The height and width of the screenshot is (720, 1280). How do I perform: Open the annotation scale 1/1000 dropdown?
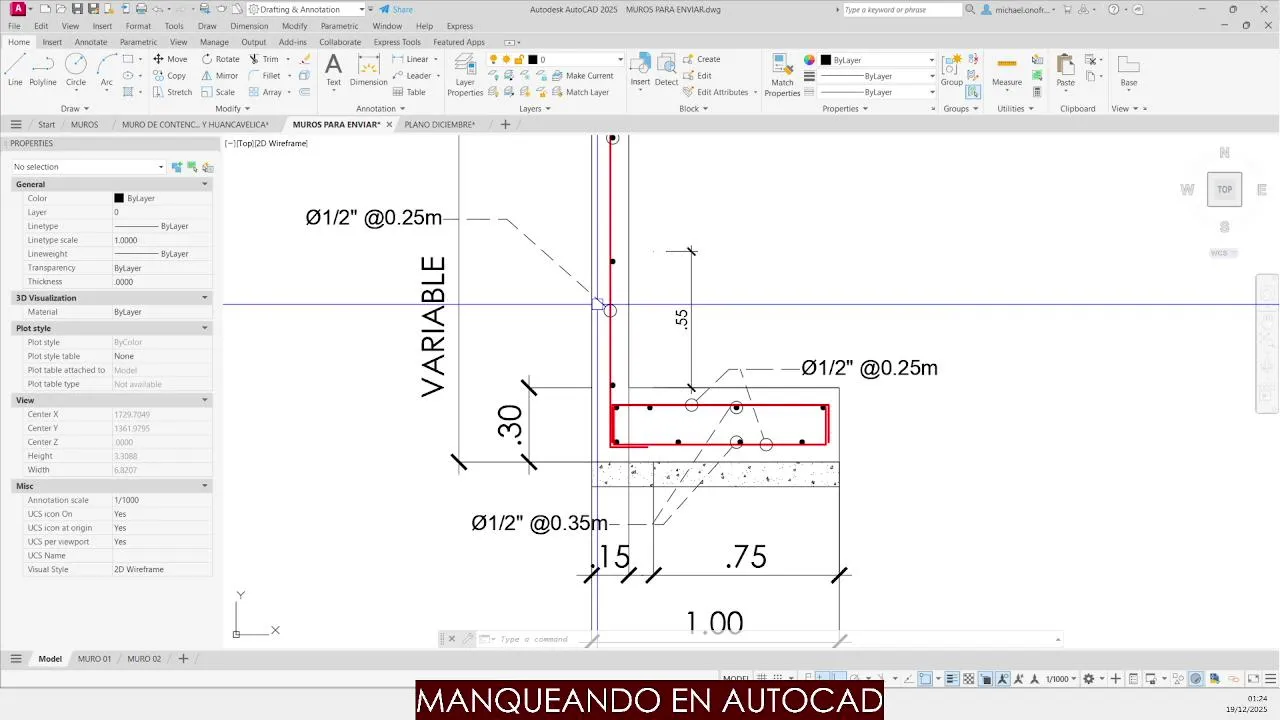pos(1061,679)
